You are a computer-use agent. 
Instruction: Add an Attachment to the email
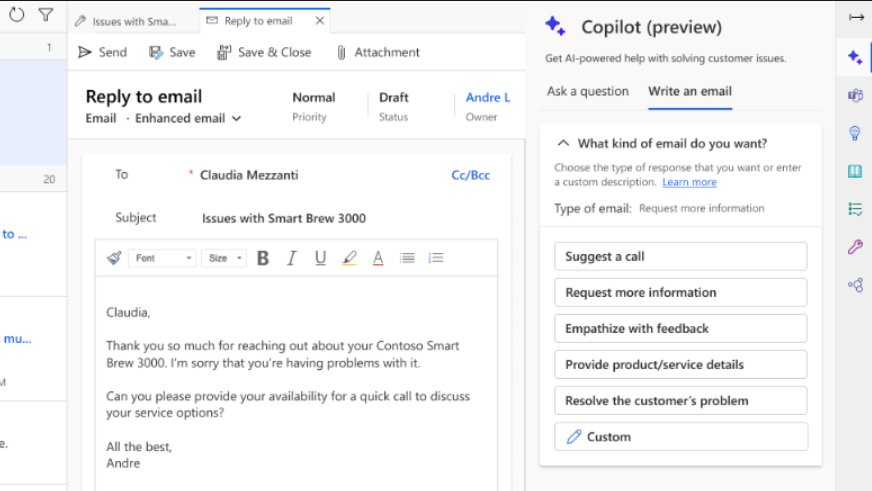(378, 52)
